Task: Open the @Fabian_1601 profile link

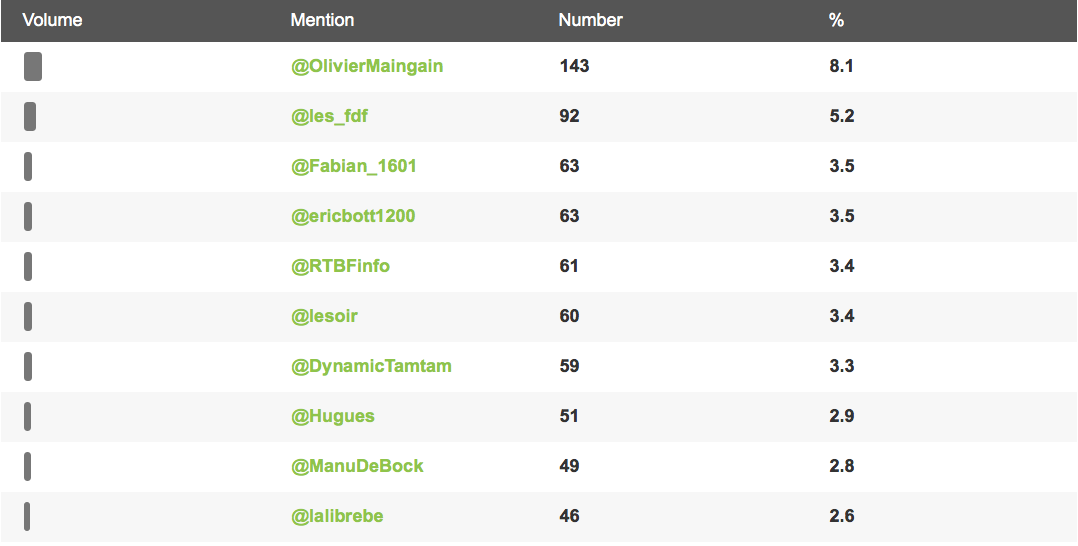Action: 354,166
